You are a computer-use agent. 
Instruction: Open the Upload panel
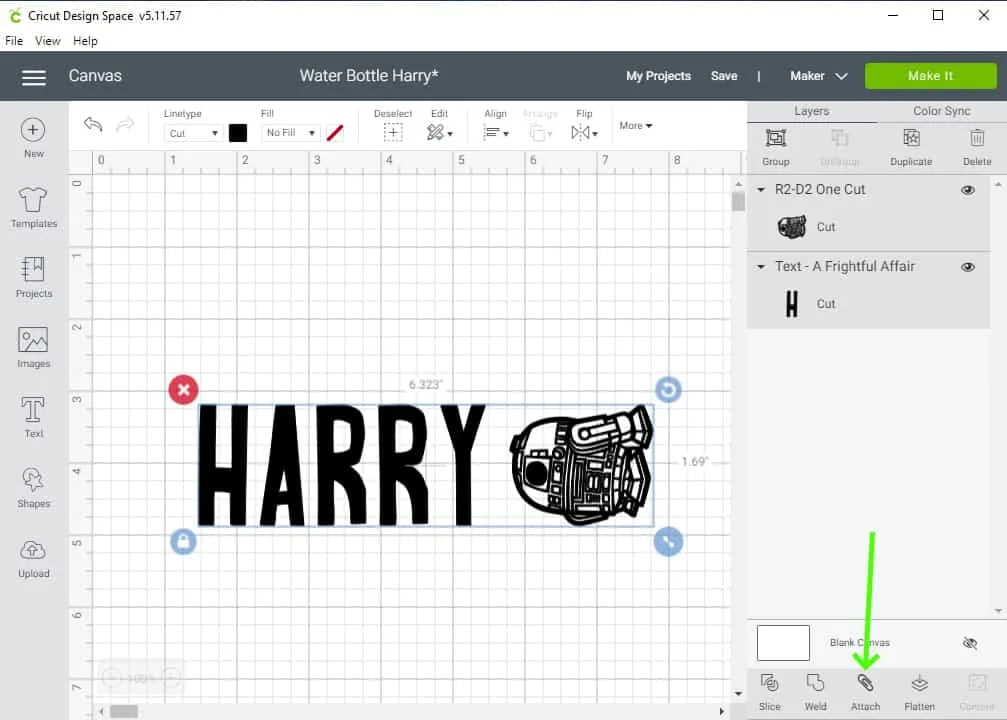[x=33, y=558]
